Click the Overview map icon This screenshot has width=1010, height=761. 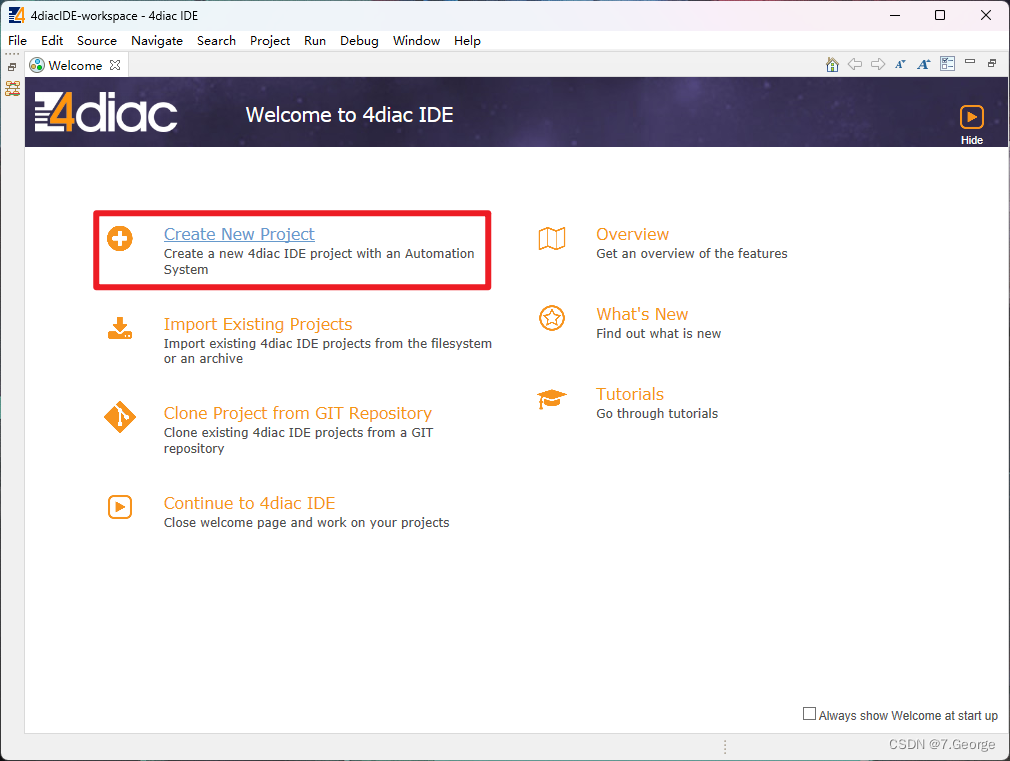[552, 239]
